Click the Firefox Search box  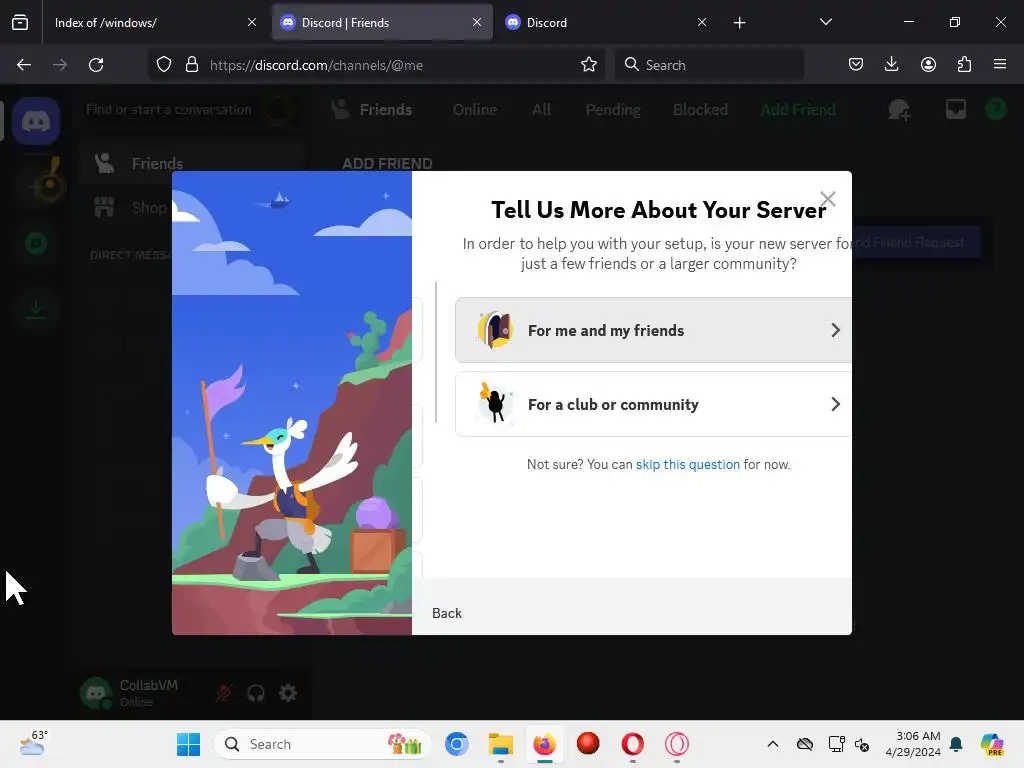pyautogui.click(x=709, y=65)
